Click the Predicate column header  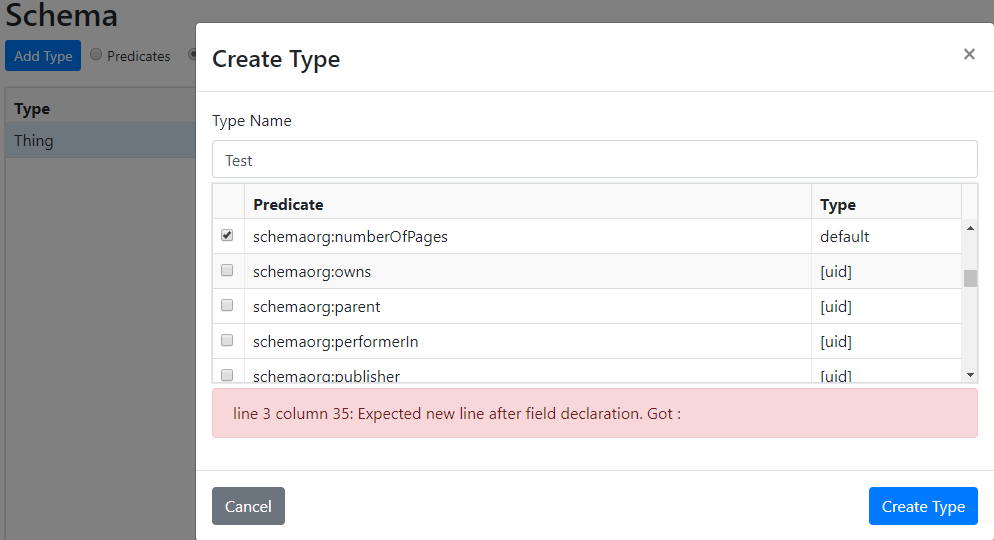click(x=288, y=204)
